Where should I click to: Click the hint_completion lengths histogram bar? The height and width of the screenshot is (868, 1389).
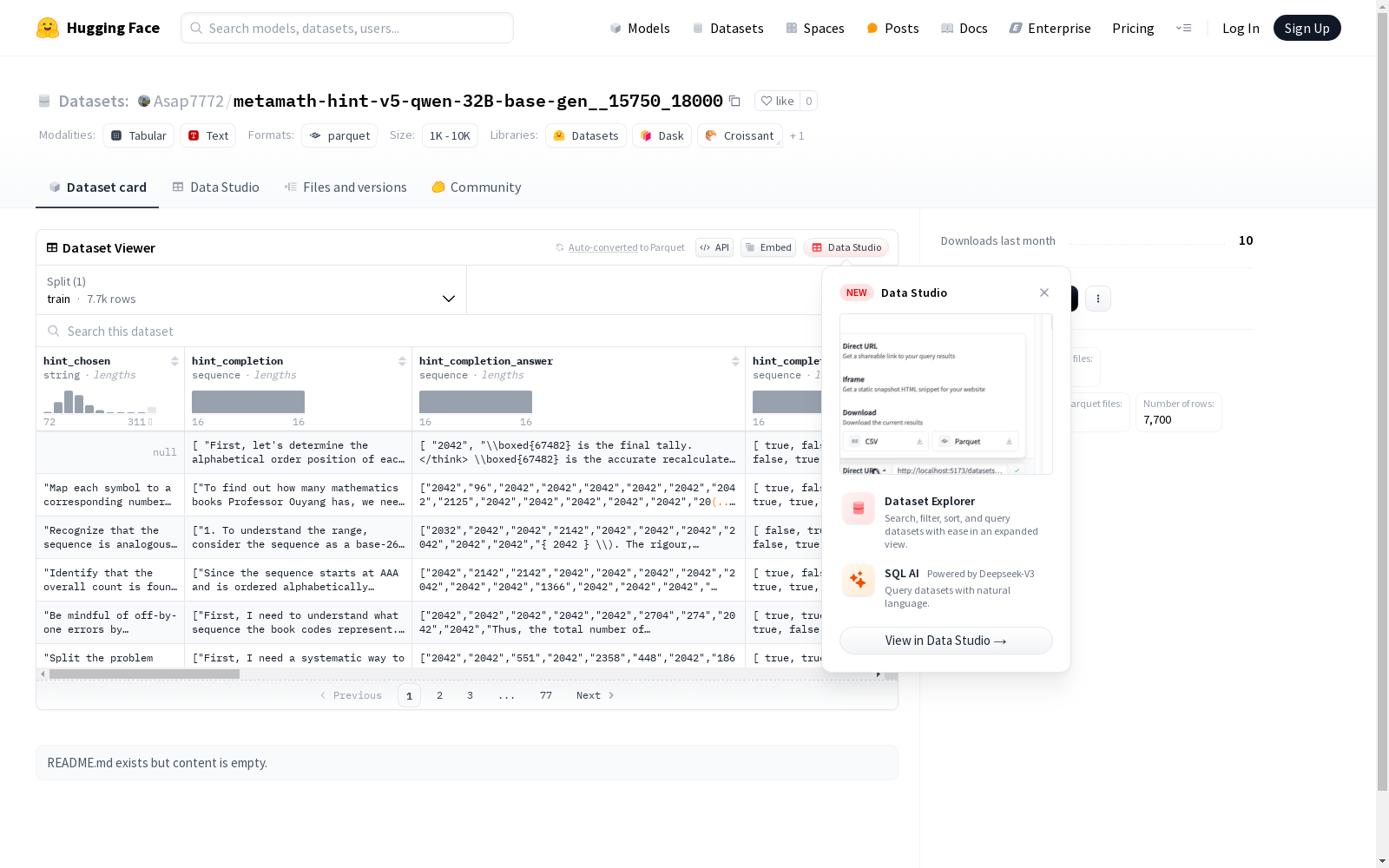pos(248,402)
